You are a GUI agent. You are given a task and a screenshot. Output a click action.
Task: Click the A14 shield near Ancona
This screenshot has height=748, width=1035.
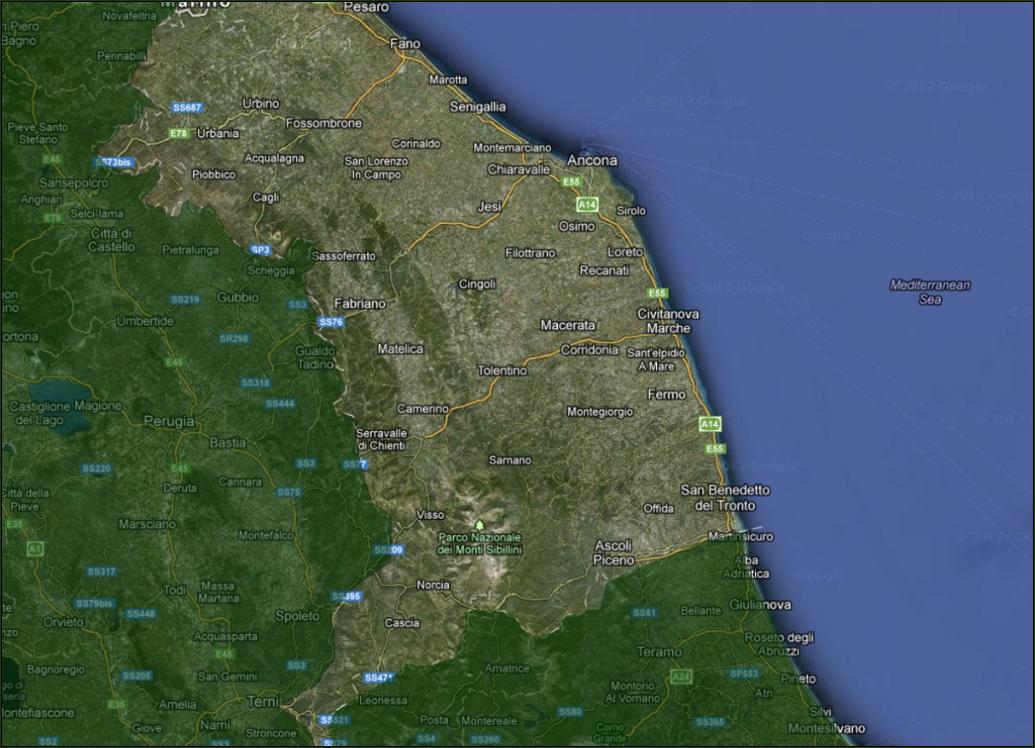(x=587, y=204)
